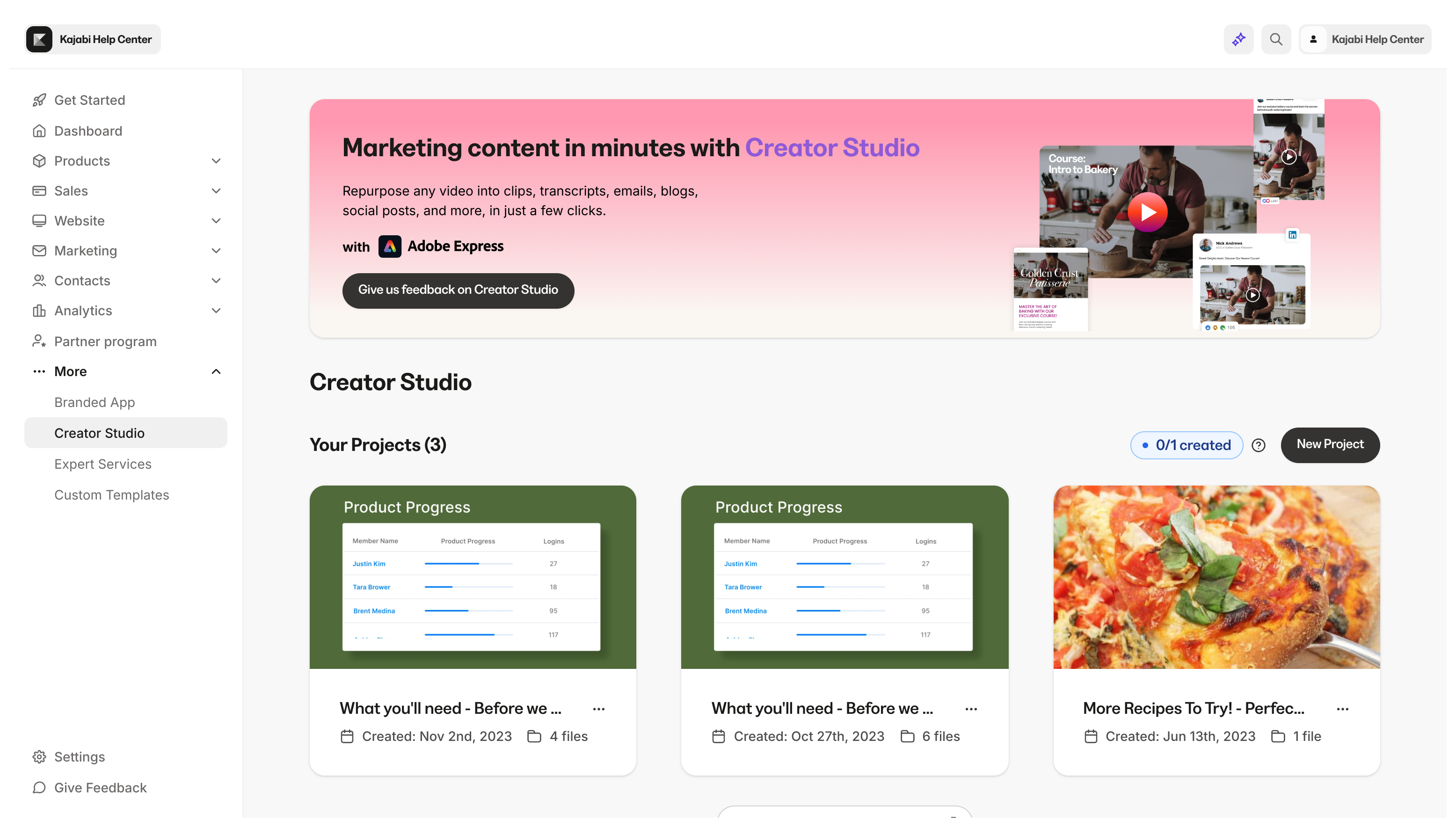Click the Analytics bar chart icon
The width and height of the screenshot is (1456, 827).
point(39,310)
